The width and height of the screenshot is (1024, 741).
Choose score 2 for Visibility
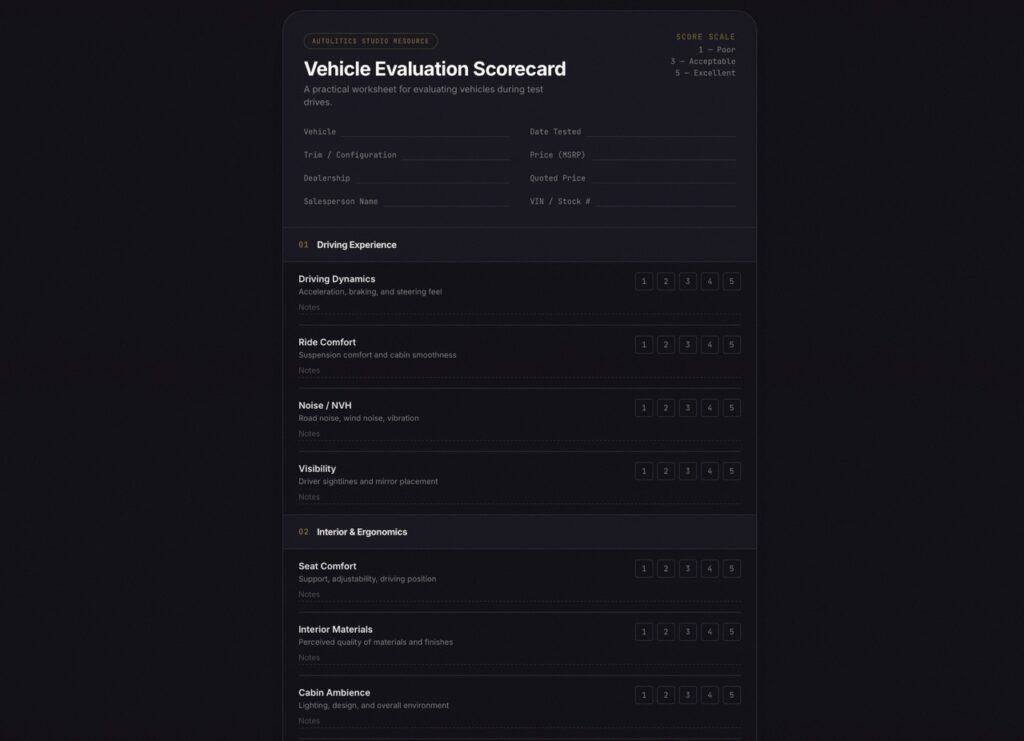(x=666, y=471)
